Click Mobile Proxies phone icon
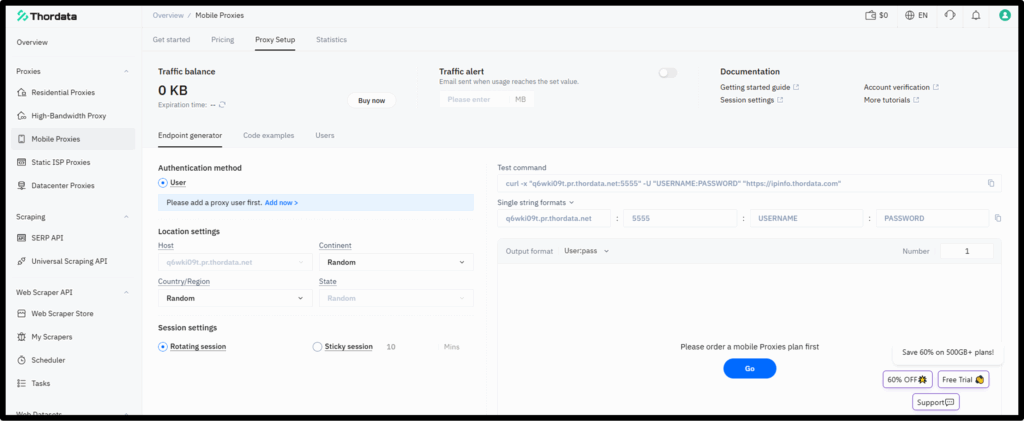The image size is (1024, 421). (x=22, y=139)
